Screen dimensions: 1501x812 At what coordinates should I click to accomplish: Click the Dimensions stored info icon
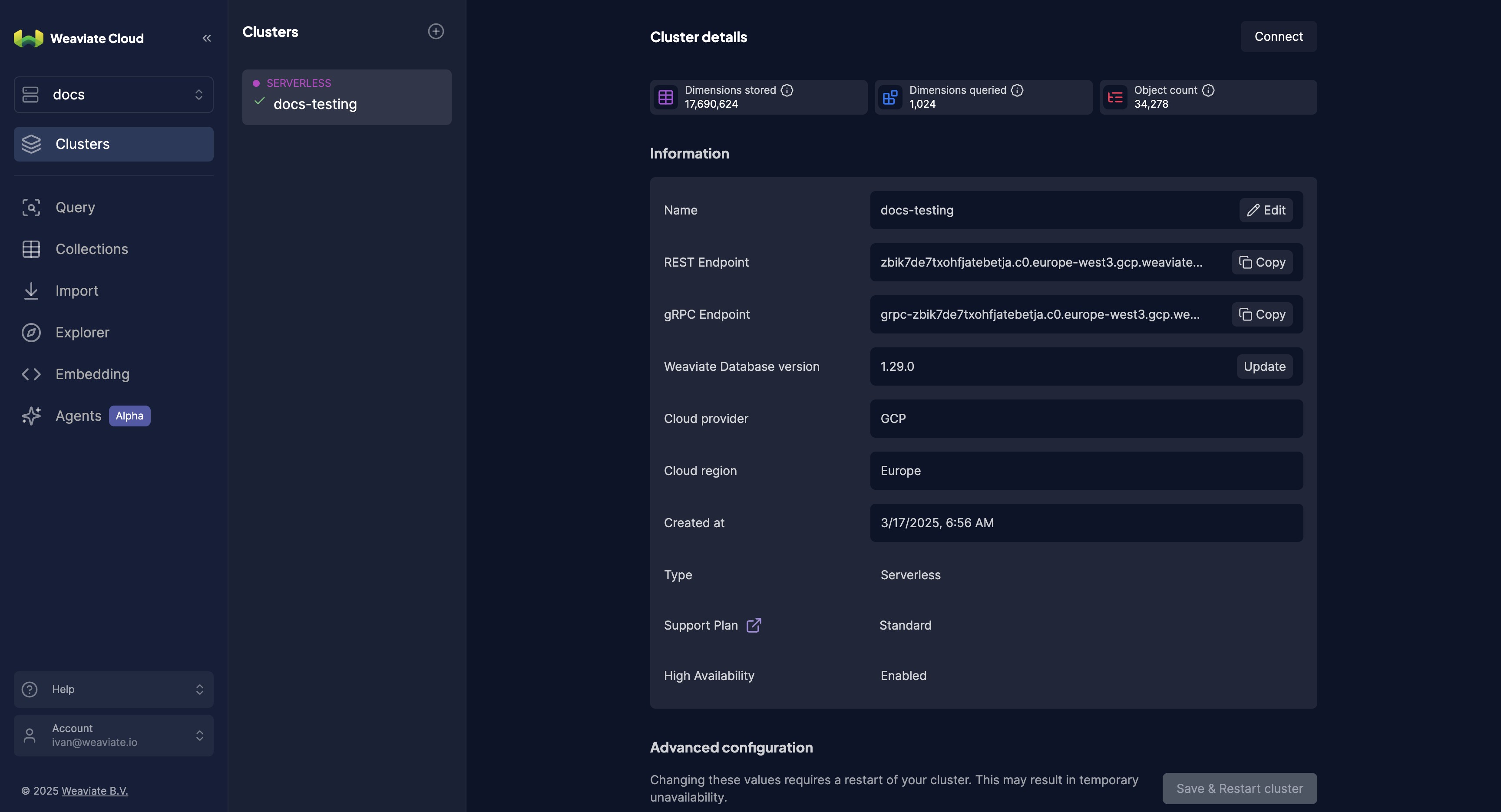tap(787, 90)
